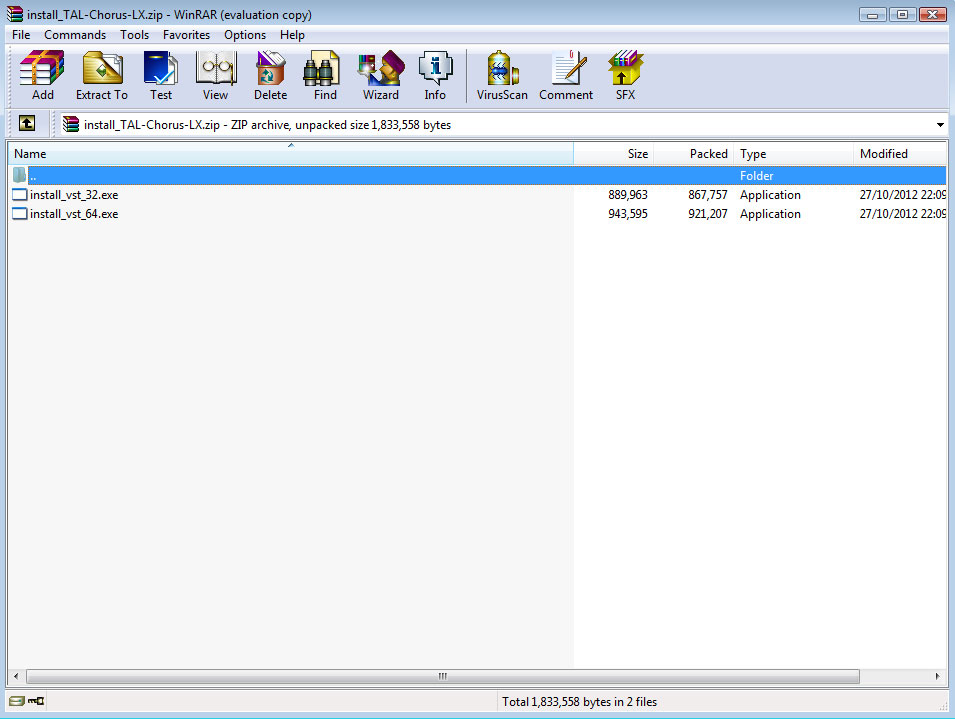955x719 pixels.
Task: Expand the address bar dropdown arrow
Action: click(940, 125)
